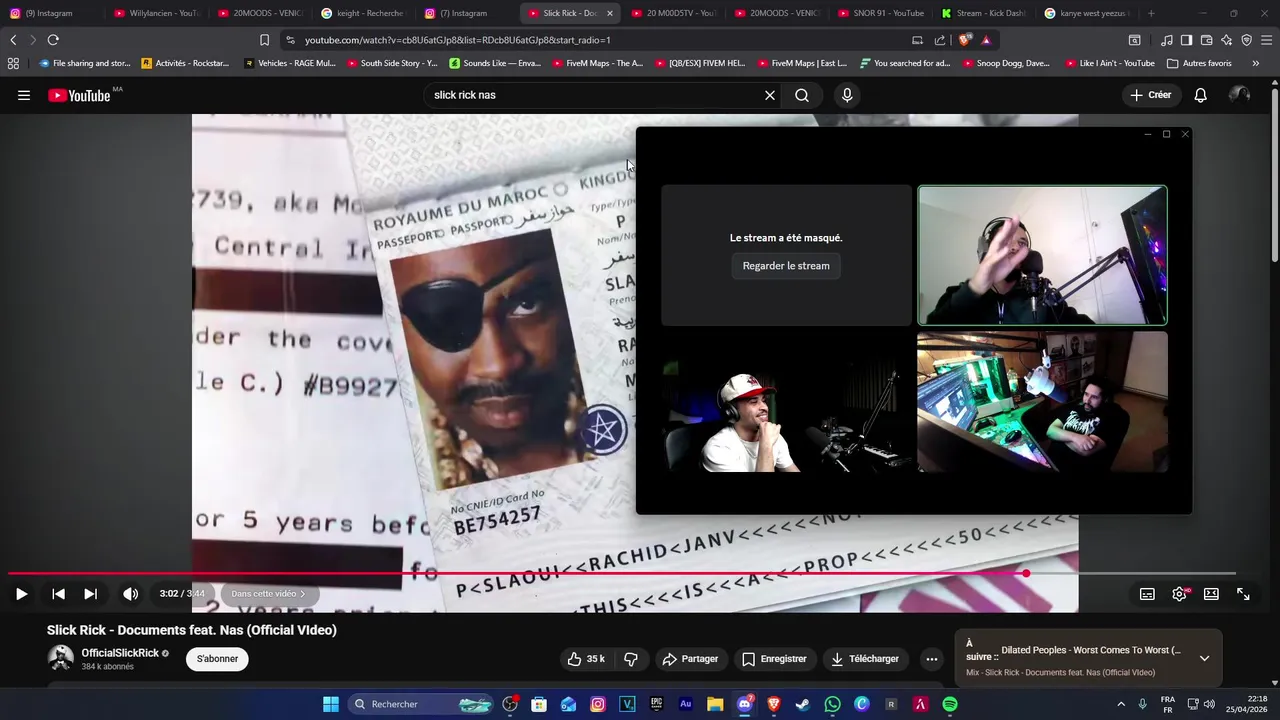This screenshot has height=720, width=1280.
Task: Reload the current page
Action: coord(53,40)
